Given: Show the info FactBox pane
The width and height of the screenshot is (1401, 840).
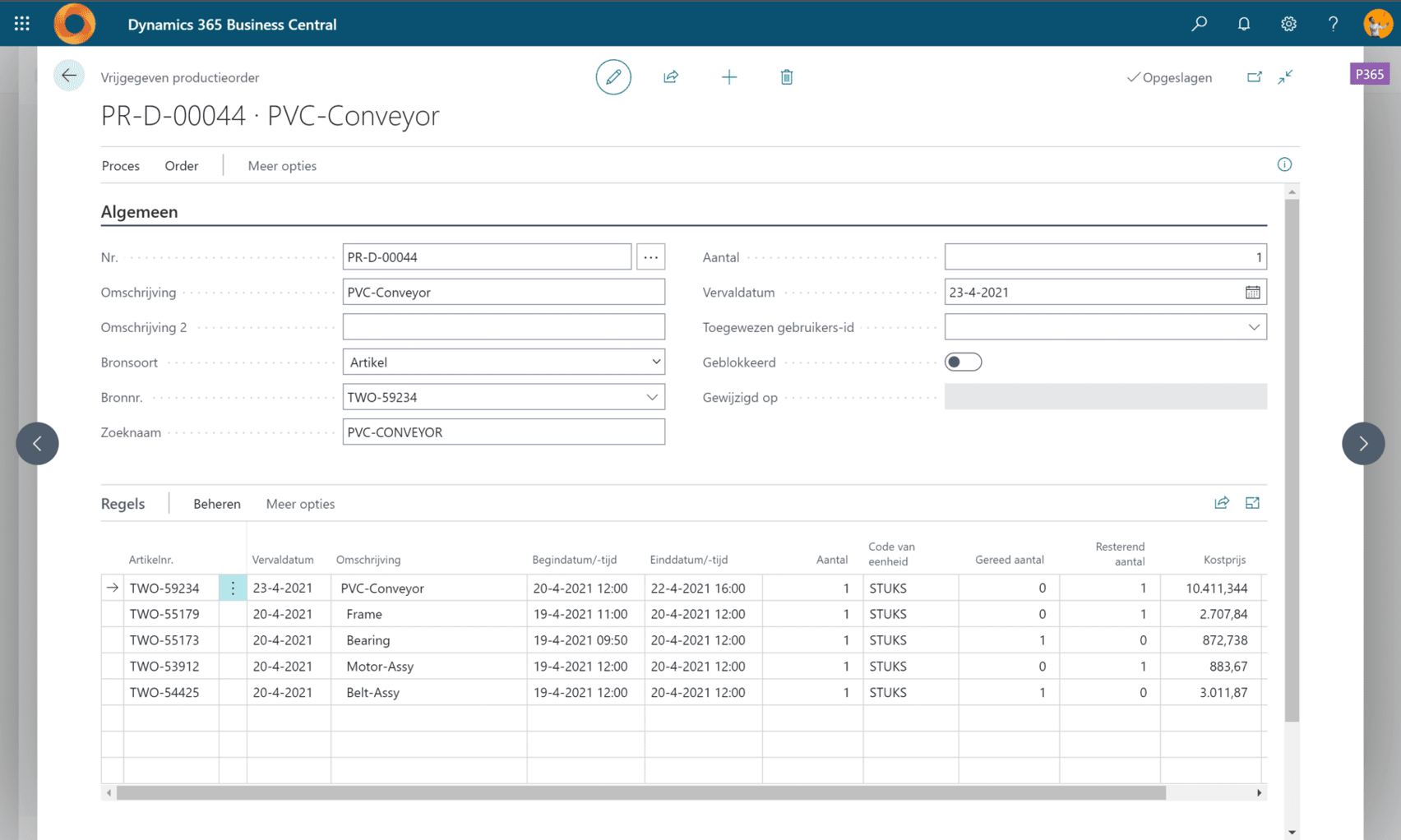Looking at the screenshot, I should coord(1284,164).
